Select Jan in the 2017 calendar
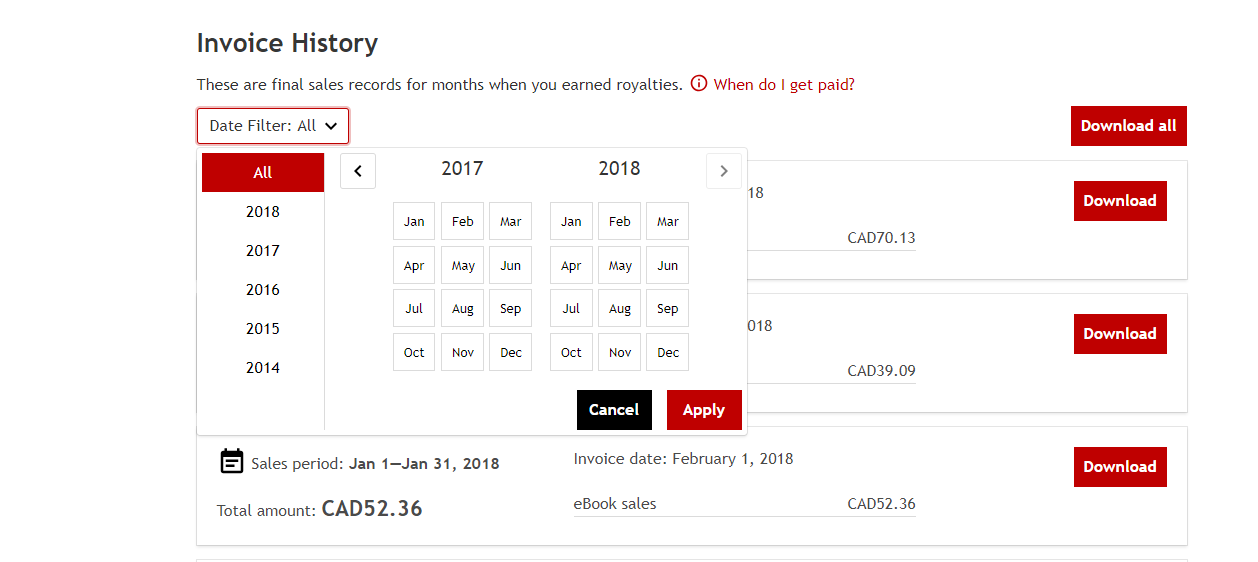This screenshot has width=1258, height=562. (x=414, y=221)
